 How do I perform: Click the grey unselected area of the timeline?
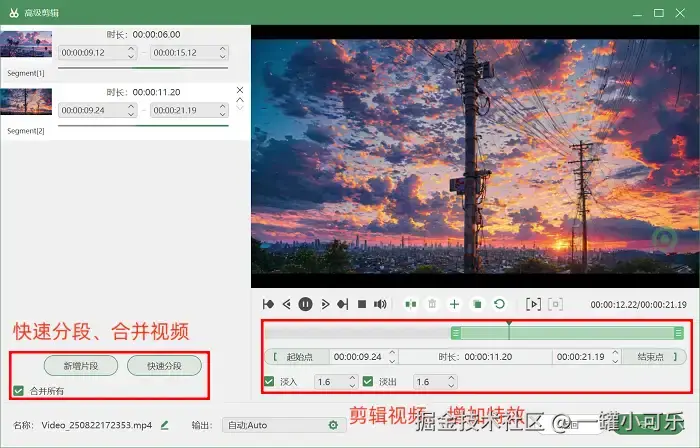pyautogui.click(x=358, y=332)
